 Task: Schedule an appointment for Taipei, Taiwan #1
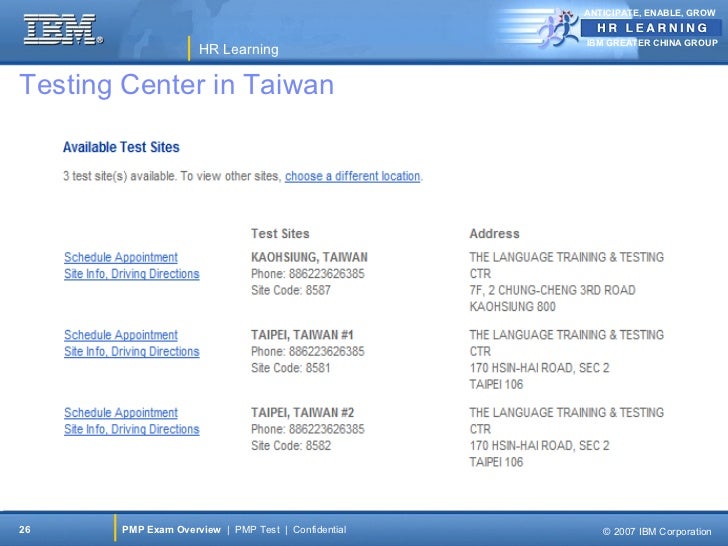121,335
